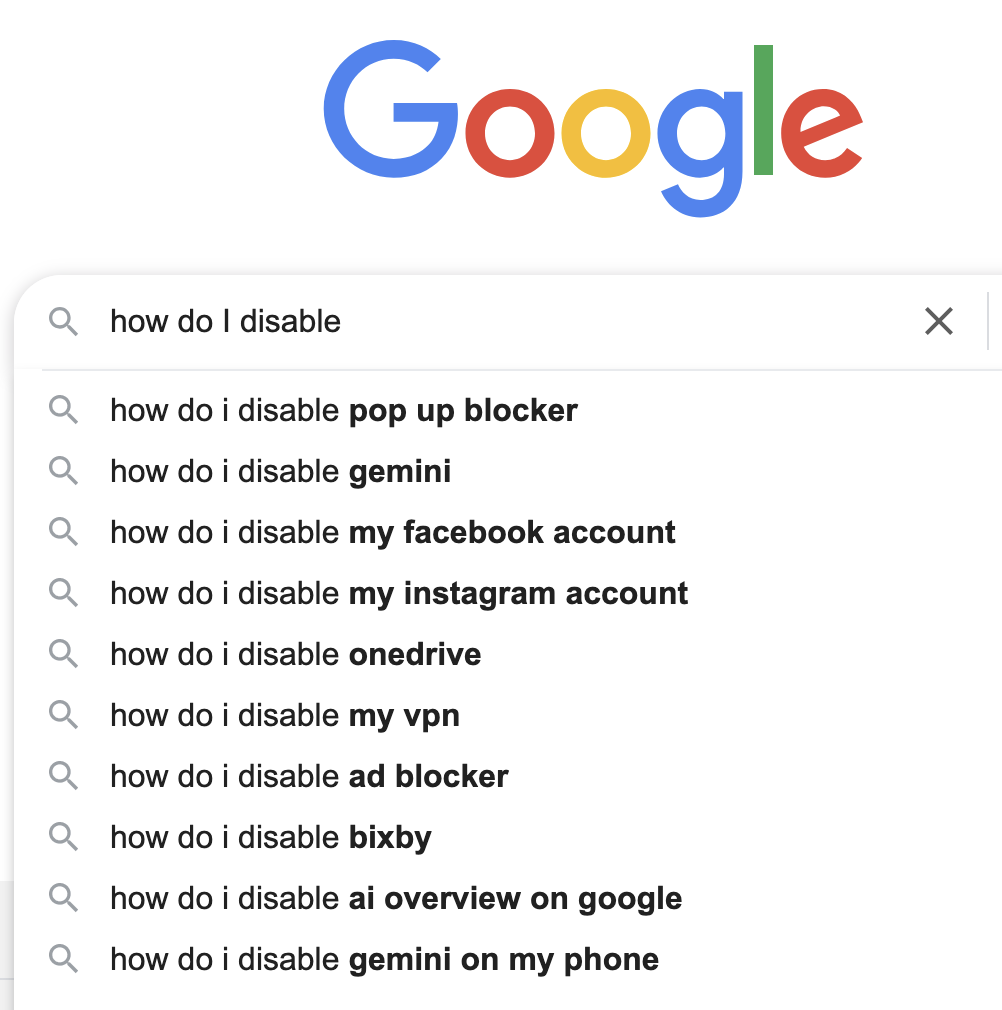Click the search icon beside my facebook account
Viewport: 1002px width, 1010px height.
click(x=63, y=532)
